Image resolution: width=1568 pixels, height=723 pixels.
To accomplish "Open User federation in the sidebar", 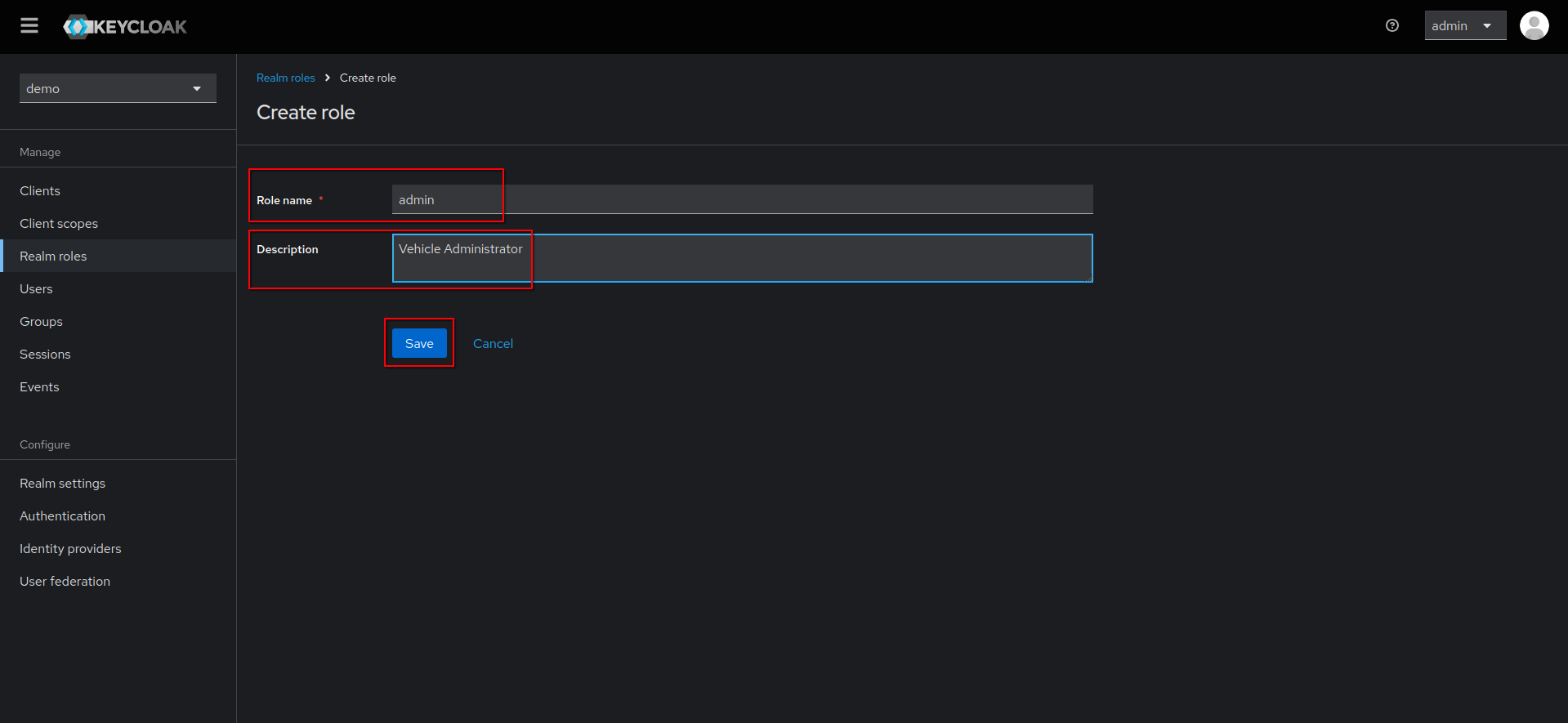I will pos(118,581).
